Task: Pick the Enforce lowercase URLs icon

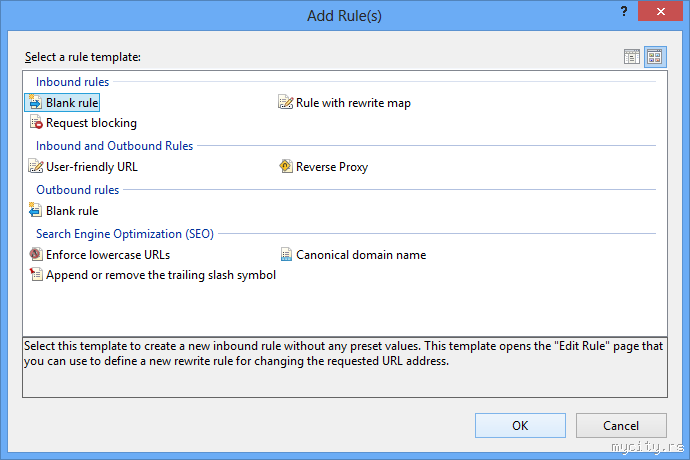Action: pyautogui.click(x=36, y=255)
